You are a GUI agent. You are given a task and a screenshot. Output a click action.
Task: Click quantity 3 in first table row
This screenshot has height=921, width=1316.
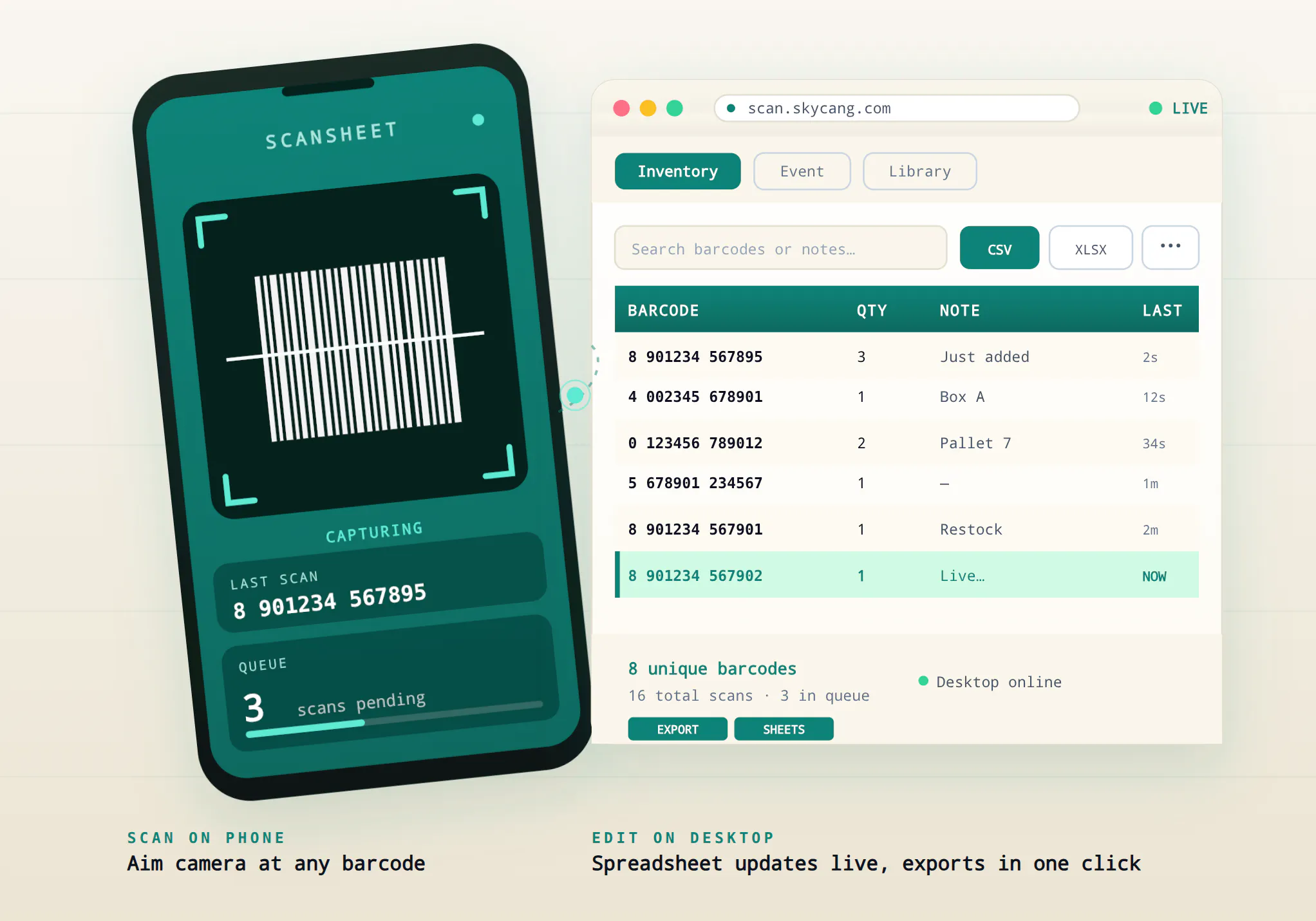point(861,357)
